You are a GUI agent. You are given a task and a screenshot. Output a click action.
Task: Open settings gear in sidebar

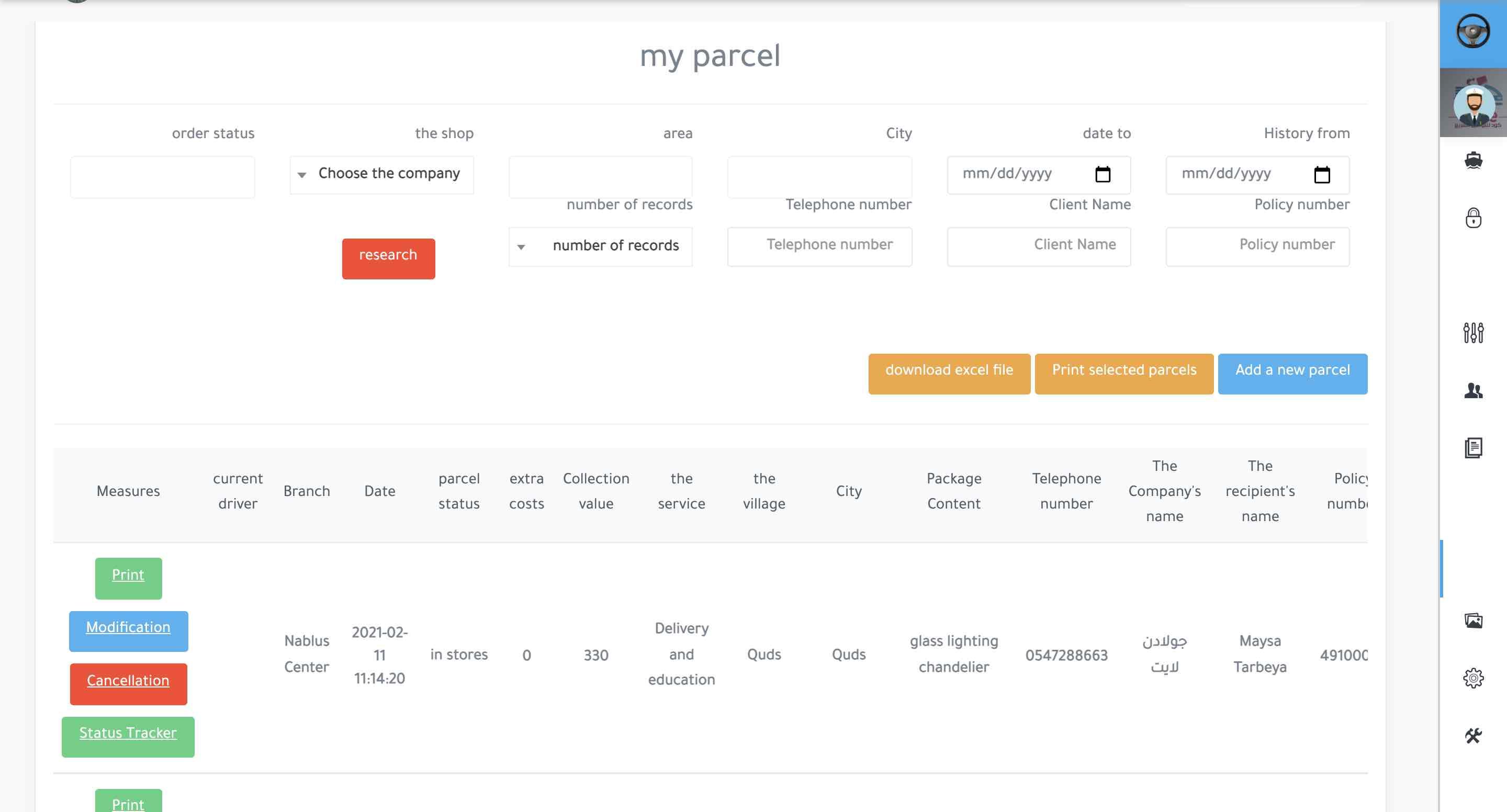point(1473,678)
